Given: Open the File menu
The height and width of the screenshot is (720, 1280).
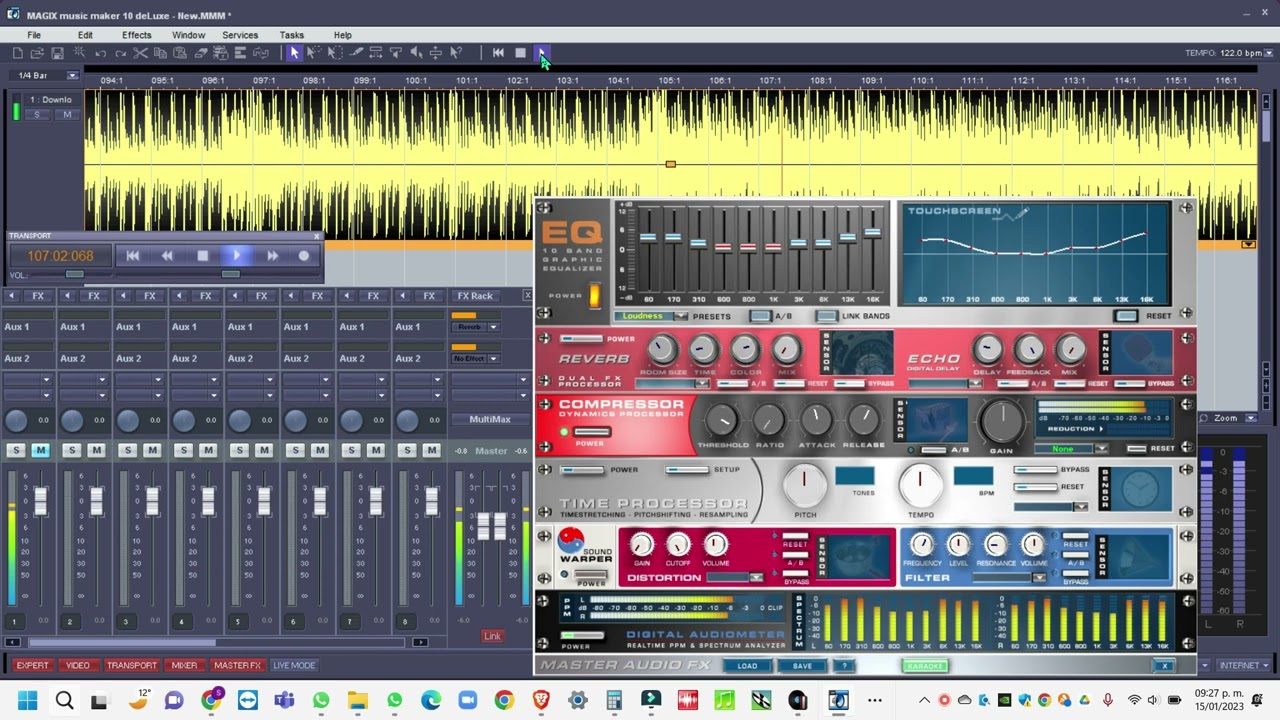Looking at the screenshot, I should [x=34, y=35].
